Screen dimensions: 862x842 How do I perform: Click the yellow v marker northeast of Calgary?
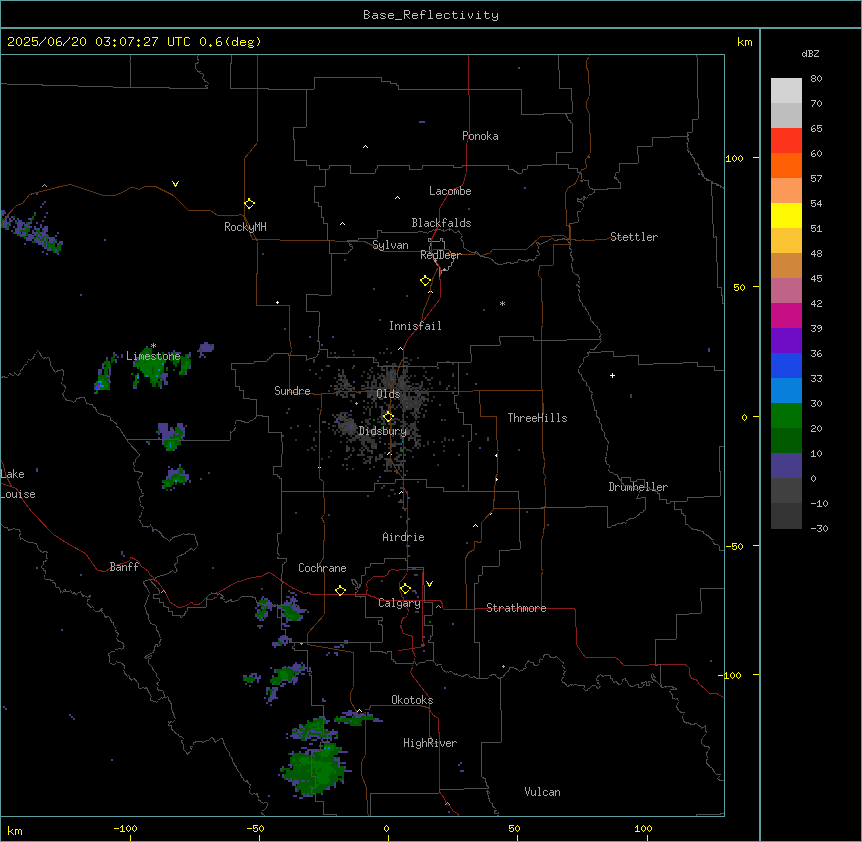(429, 584)
